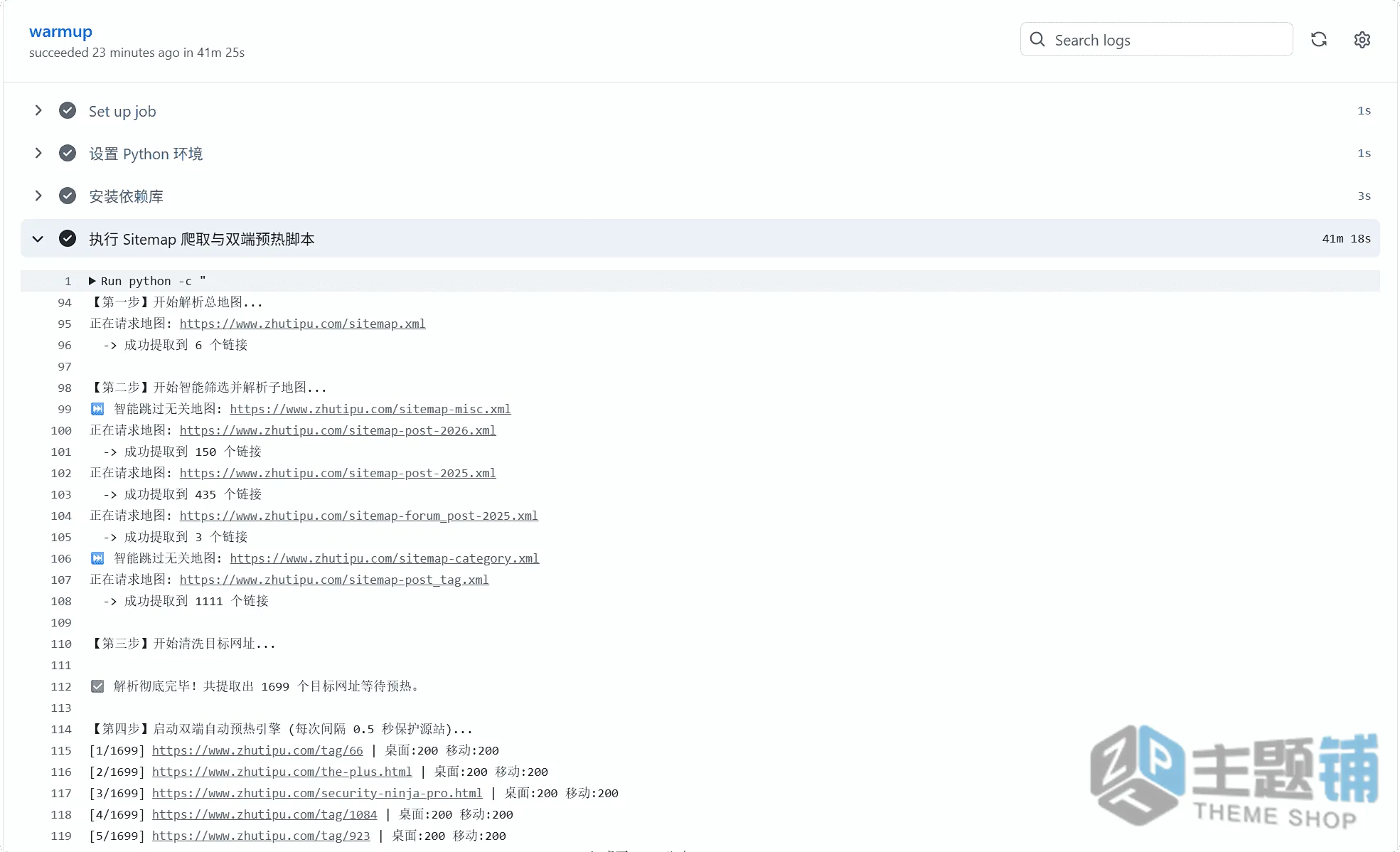Click the skip icon beside sitemap-category.xml

(x=97, y=558)
